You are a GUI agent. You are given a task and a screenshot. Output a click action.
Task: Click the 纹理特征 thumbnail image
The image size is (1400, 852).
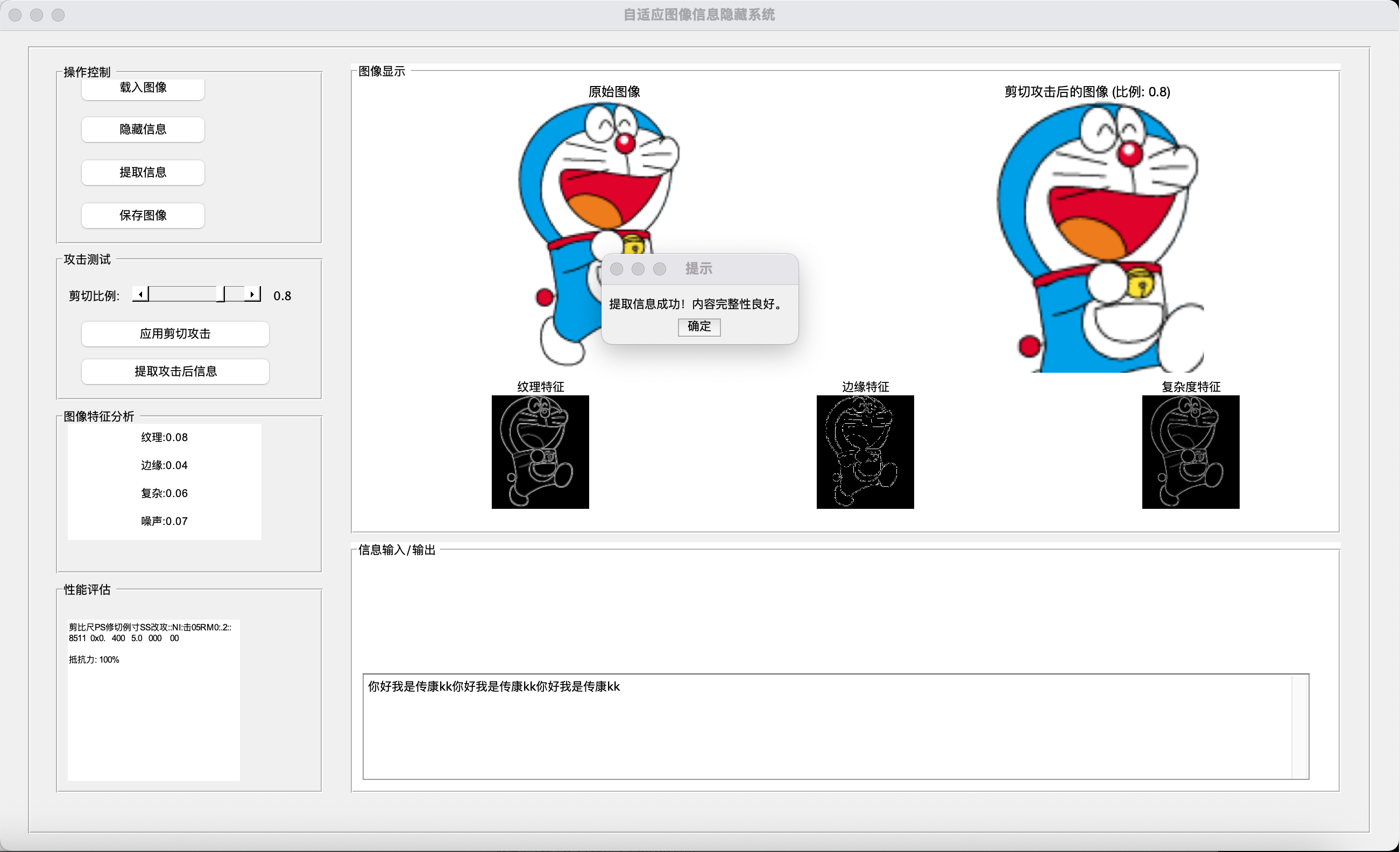click(x=540, y=452)
